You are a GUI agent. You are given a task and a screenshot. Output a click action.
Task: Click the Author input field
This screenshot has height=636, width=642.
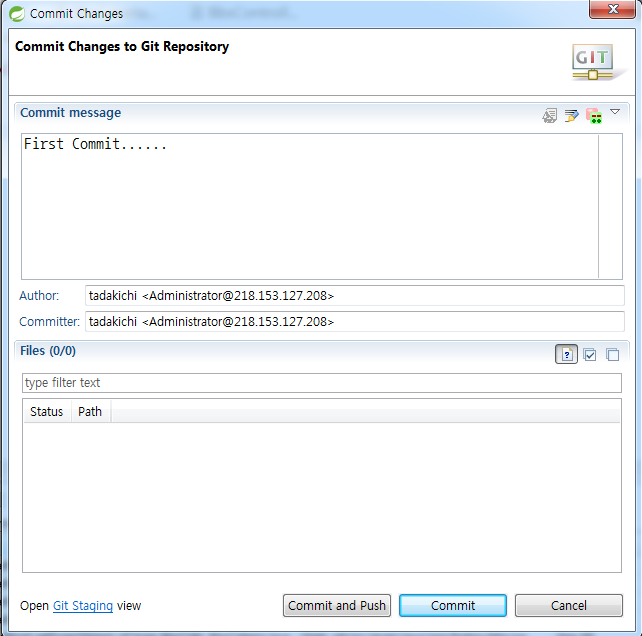click(355, 296)
